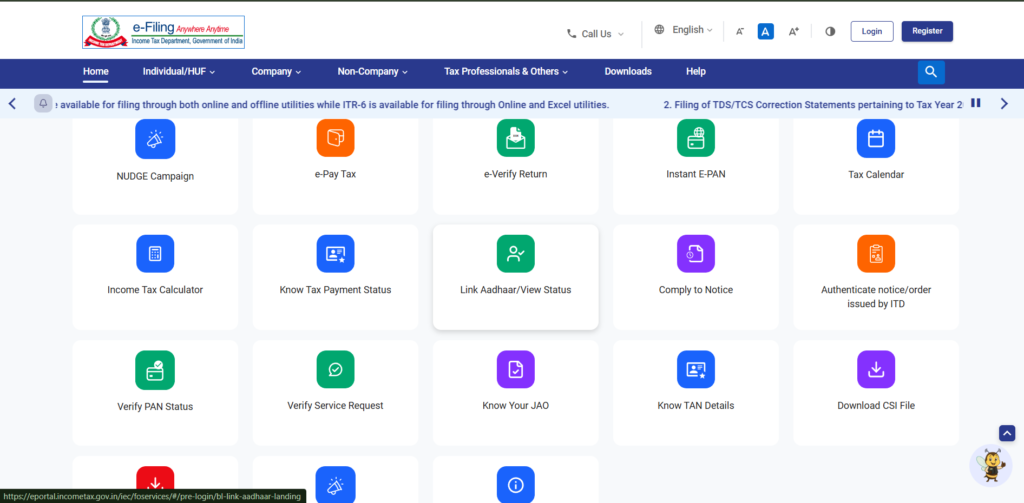Click the Verify Service Request icon
Screen dimensions: 1024x503
coord(336,370)
